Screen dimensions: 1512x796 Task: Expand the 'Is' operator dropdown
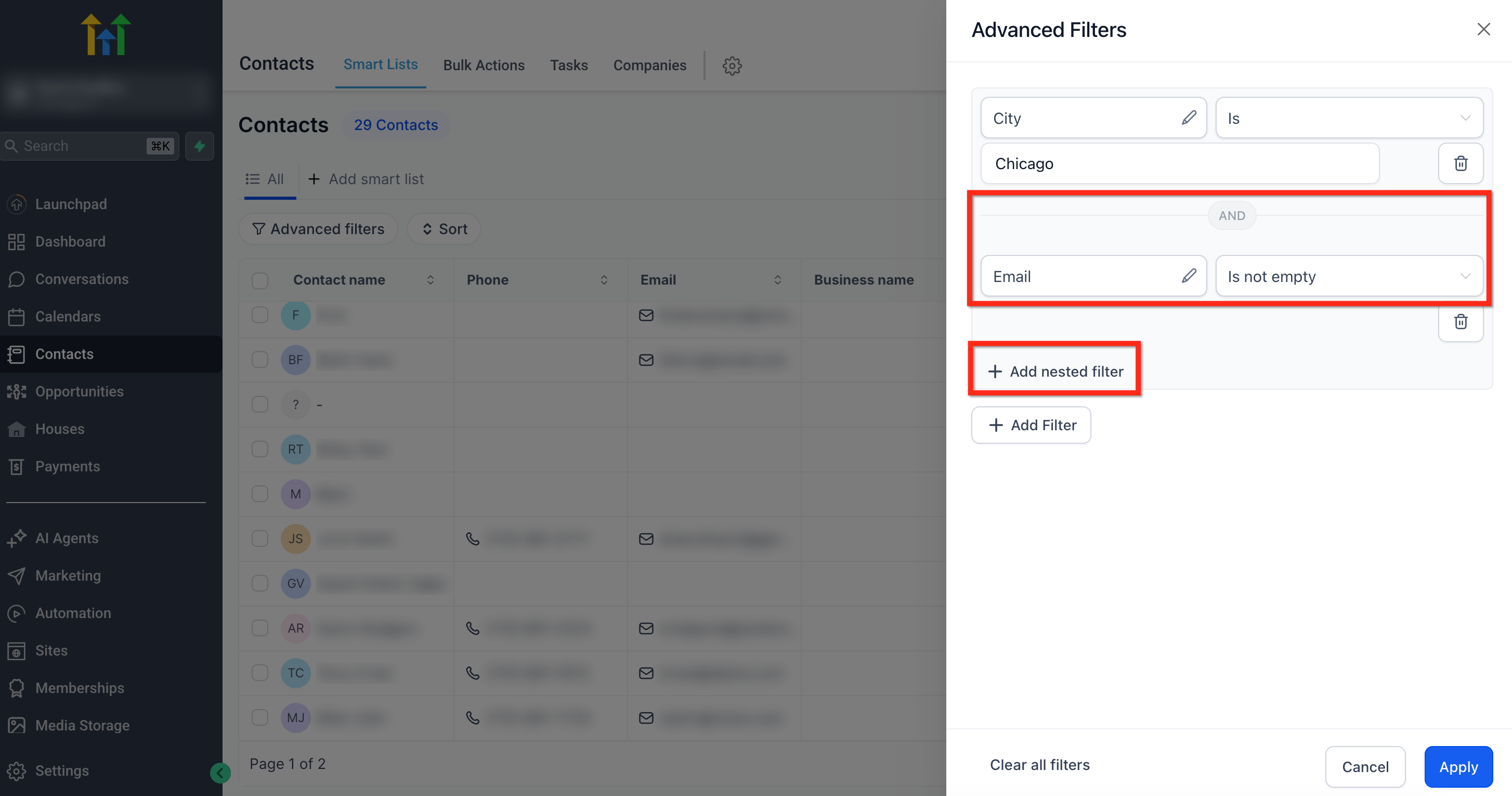pyautogui.click(x=1349, y=118)
